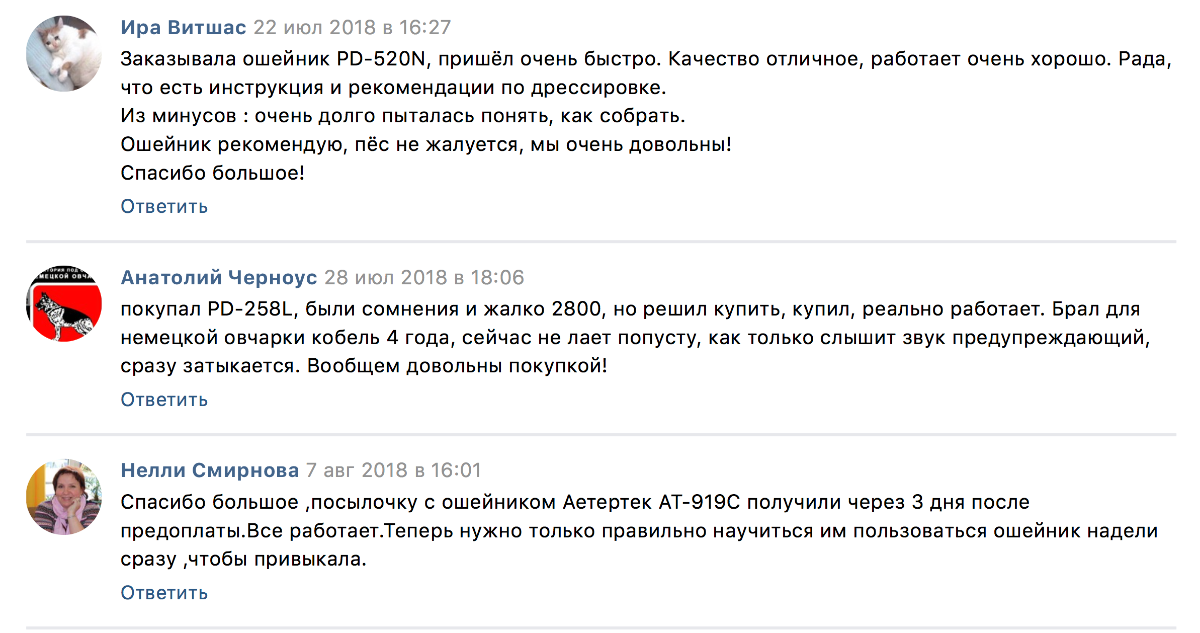Viewport: 1200px width, 633px height.
Task: Visit Анатолий Черноус profile via name
Action: pos(219,277)
